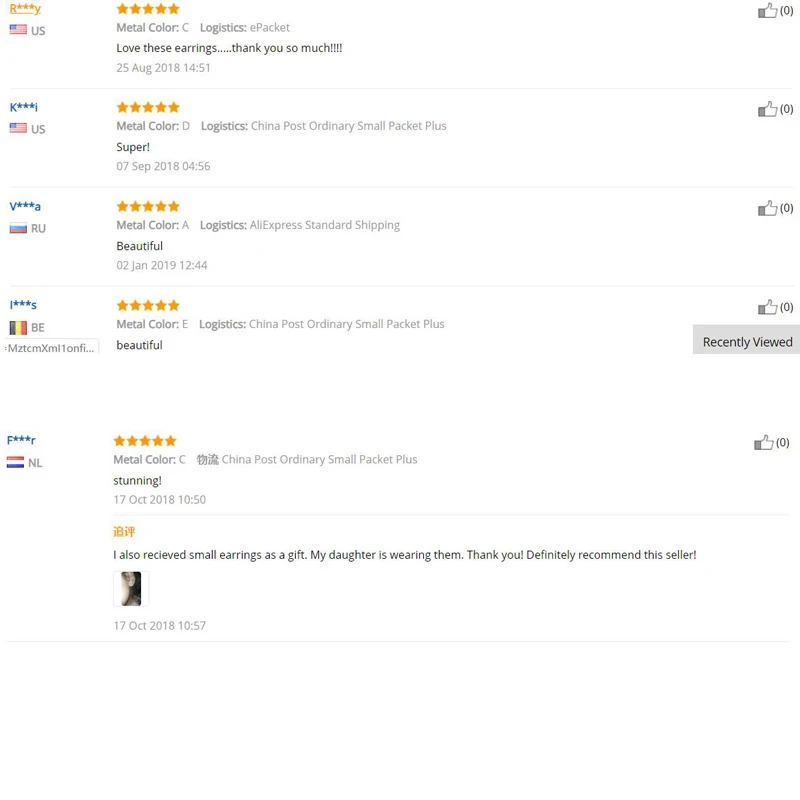The image size is (800, 800).
Task: Open reviewer I***s's profile link
Action: pos(23,305)
